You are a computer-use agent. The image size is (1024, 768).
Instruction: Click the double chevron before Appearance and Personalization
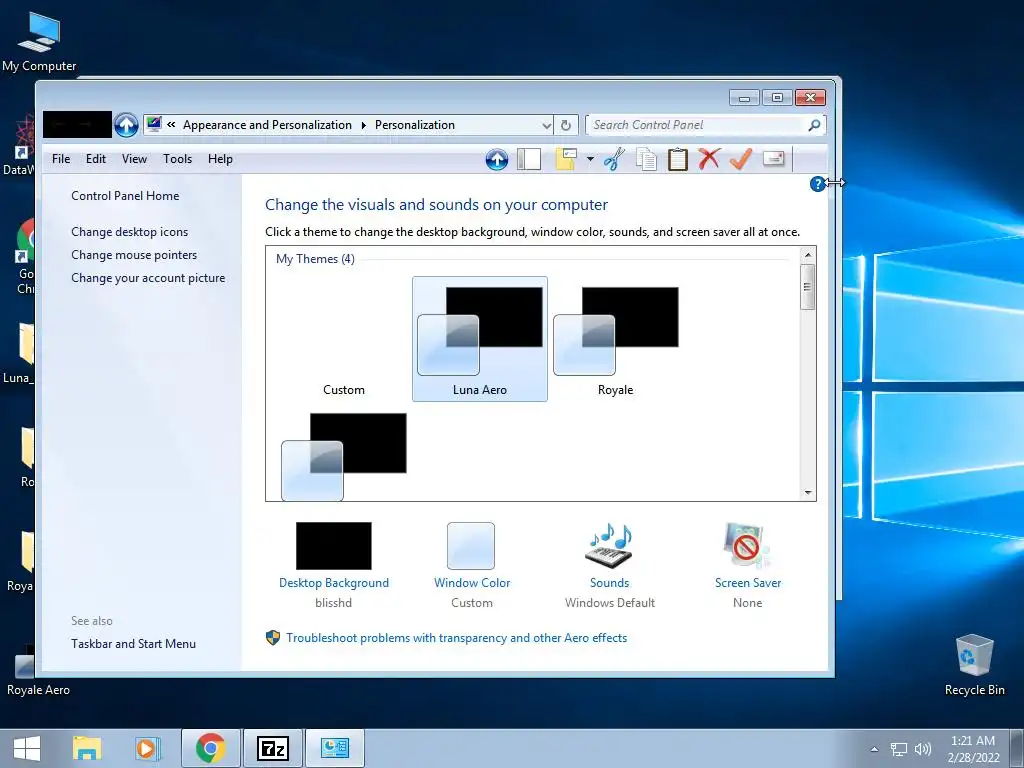point(171,125)
